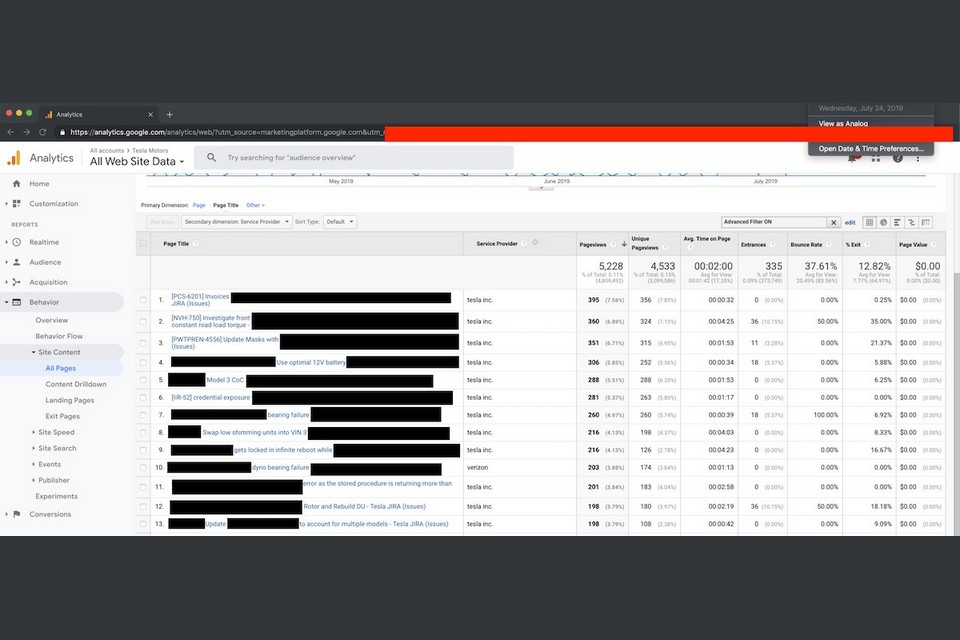Open Rotor and Rebuild DU link
The width and height of the screenshot is (960, 640).
pos(364,506)
